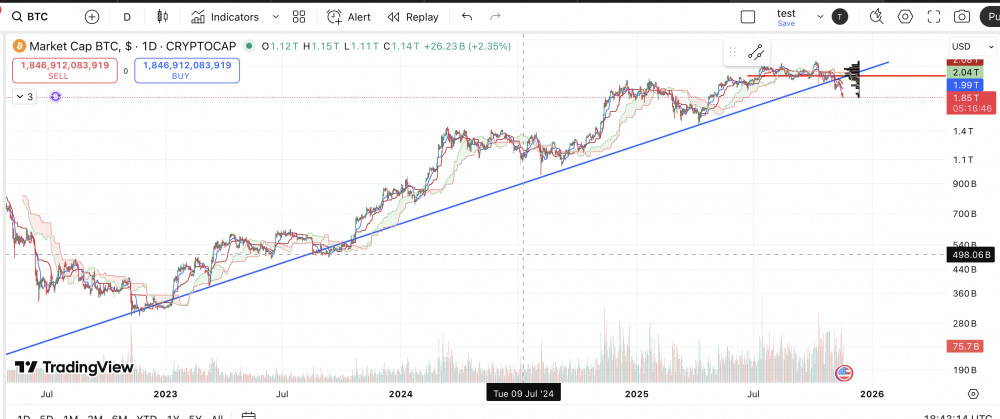Open the chart layout setup square icon
Image resolution: width=1000 pixels, height=419 pixels.
(x=748, y=17)
